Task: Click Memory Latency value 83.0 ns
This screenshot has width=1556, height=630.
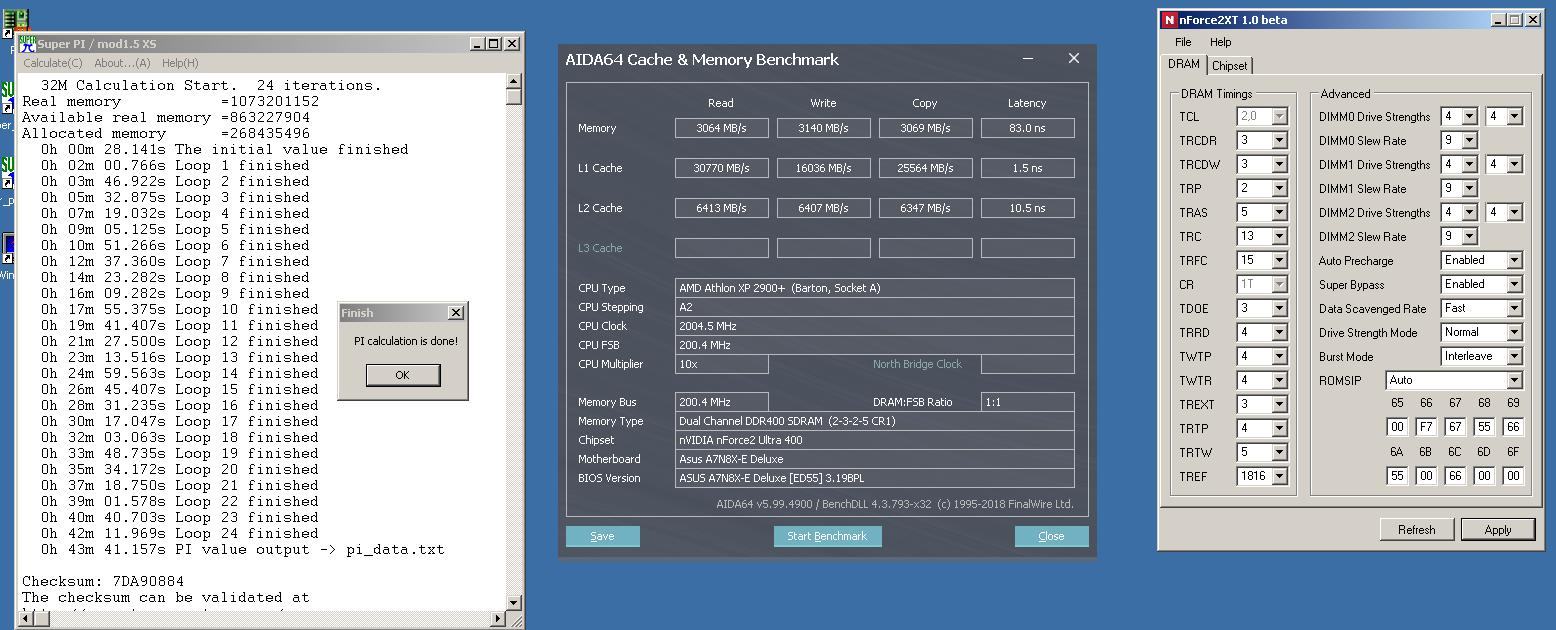Action: pyautogui.click(x=1027, y=128)
